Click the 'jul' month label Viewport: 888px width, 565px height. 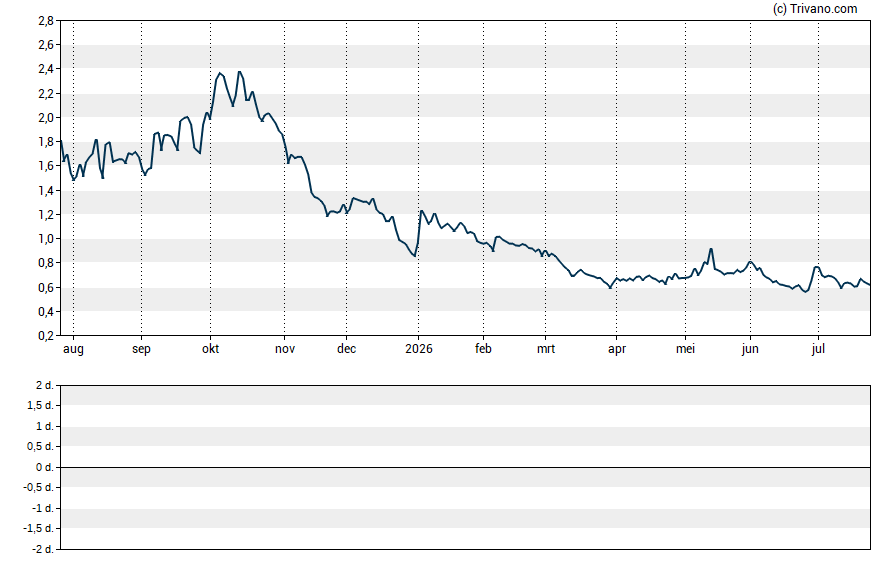pos(818,349)
